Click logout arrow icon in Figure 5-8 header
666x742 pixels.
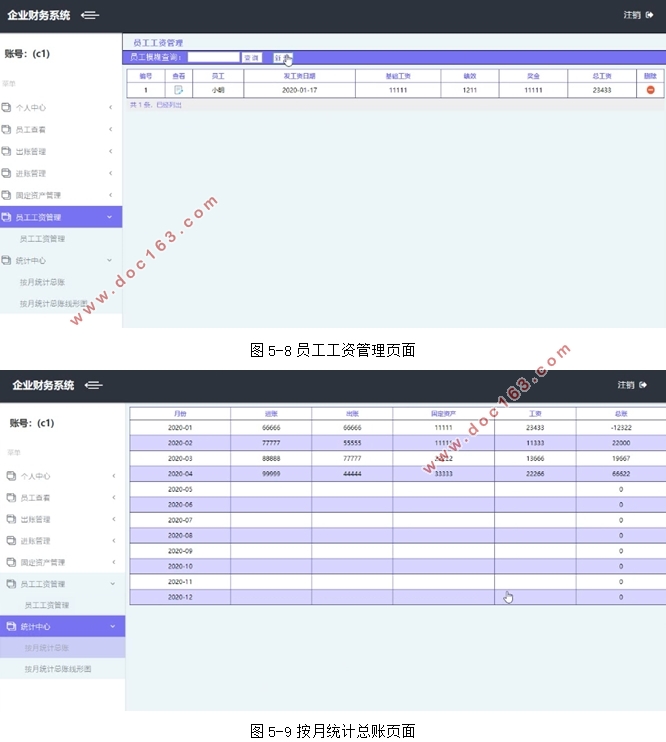pos(649,15)
